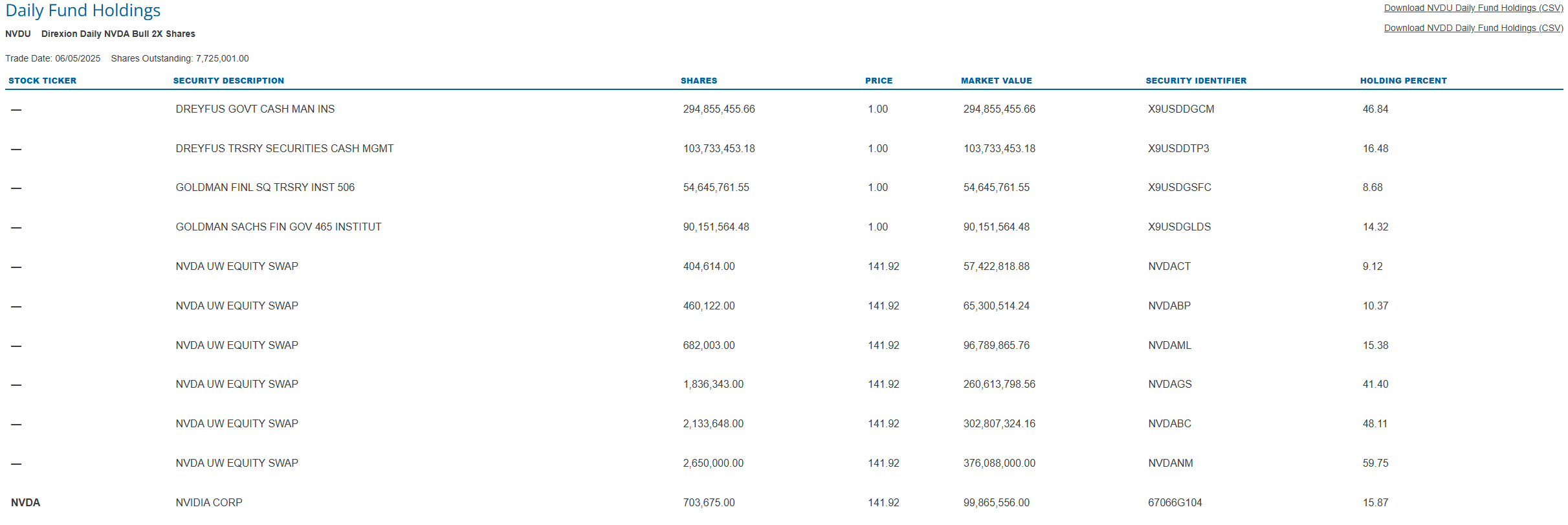Image resolution: width=1568 pixels, height=525 pixels.
Task: Click the Market Value column header
Action: coord(996,81)
